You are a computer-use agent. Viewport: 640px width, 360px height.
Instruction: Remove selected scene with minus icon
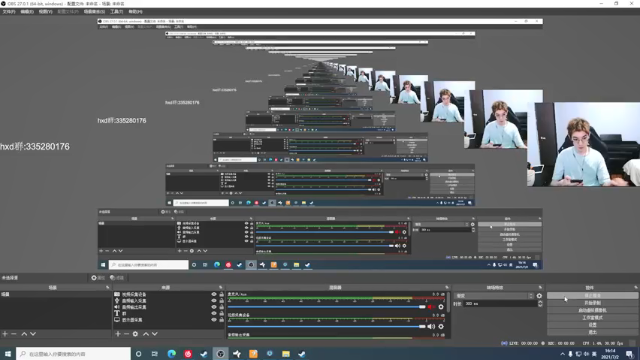[14, 334]
